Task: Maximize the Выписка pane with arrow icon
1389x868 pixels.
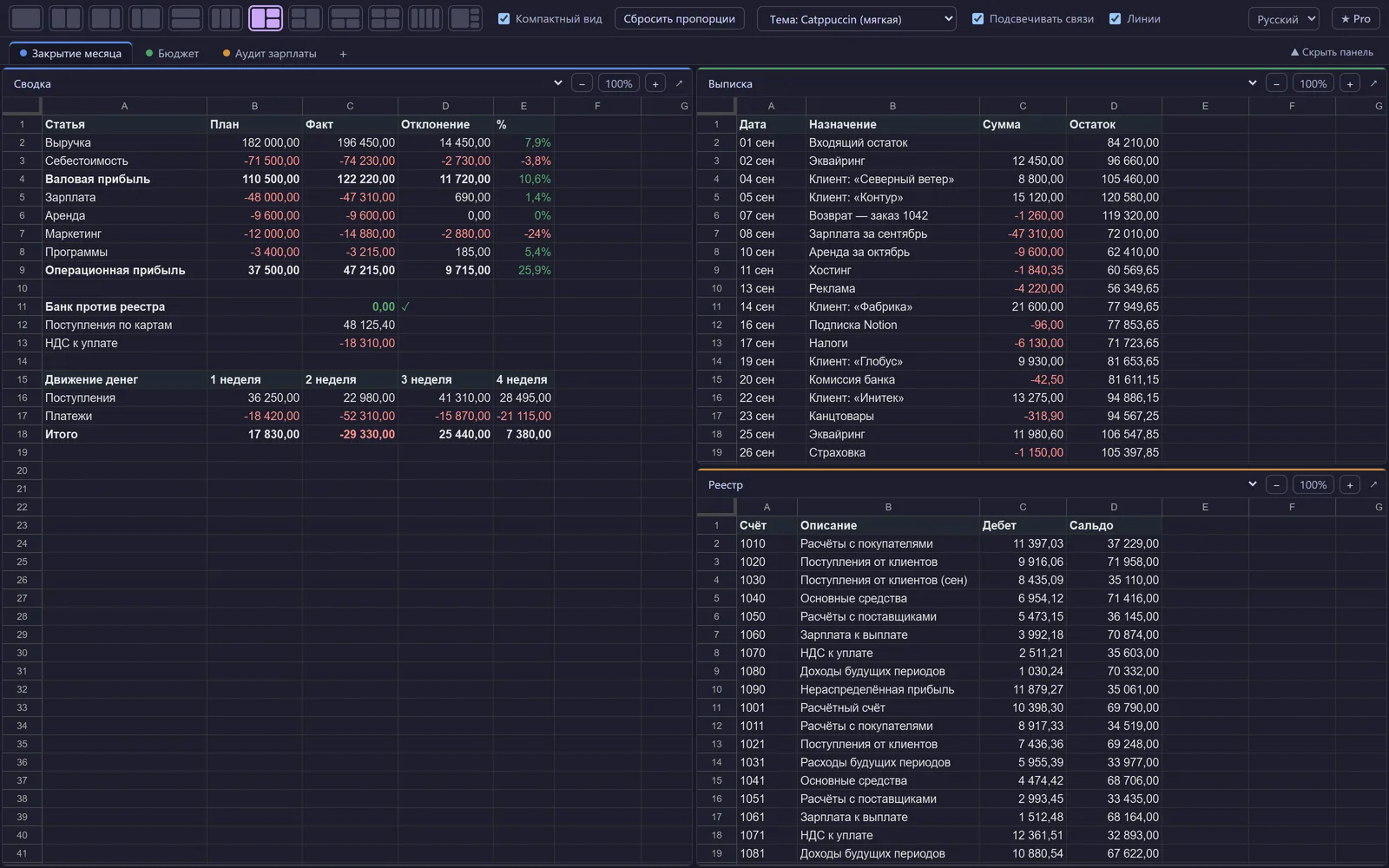Action: tap(1373, 83)
